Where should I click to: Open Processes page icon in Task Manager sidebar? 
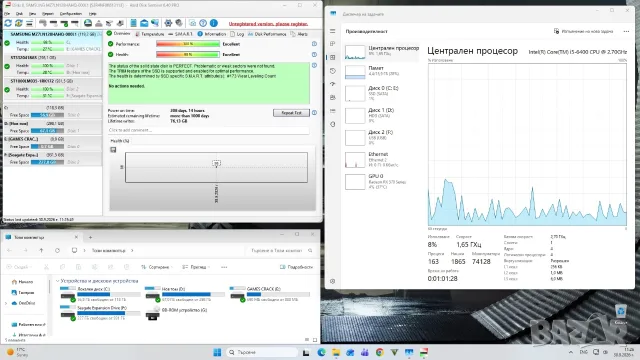coord(333,44)
